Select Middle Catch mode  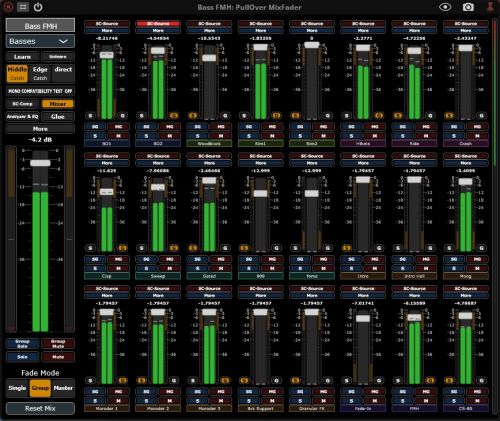17,73
